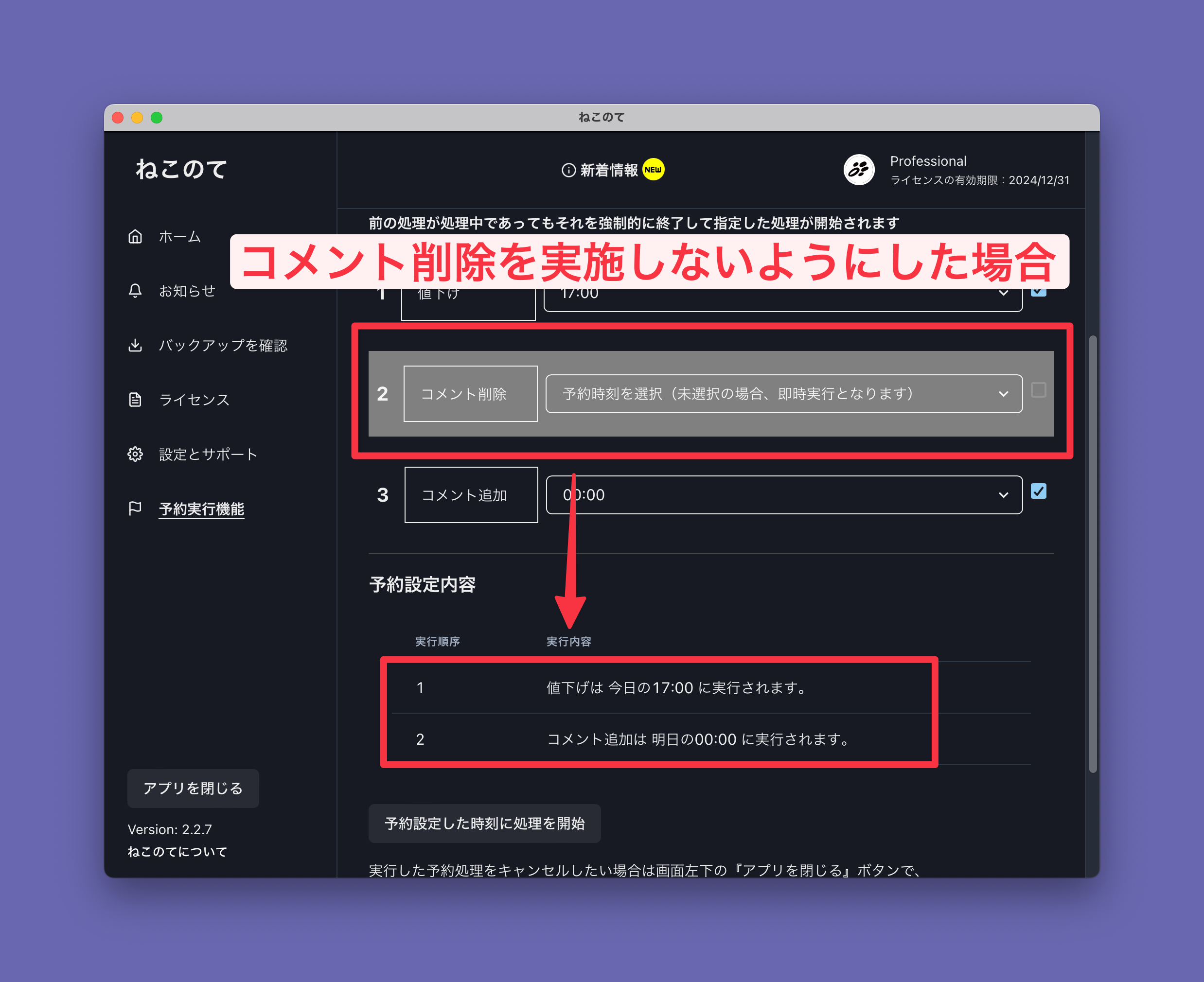Viewport: 1204px width, 982px height.
Task: Click the chevron of コメント削除 dropdown
Action: click(1004, 394)
